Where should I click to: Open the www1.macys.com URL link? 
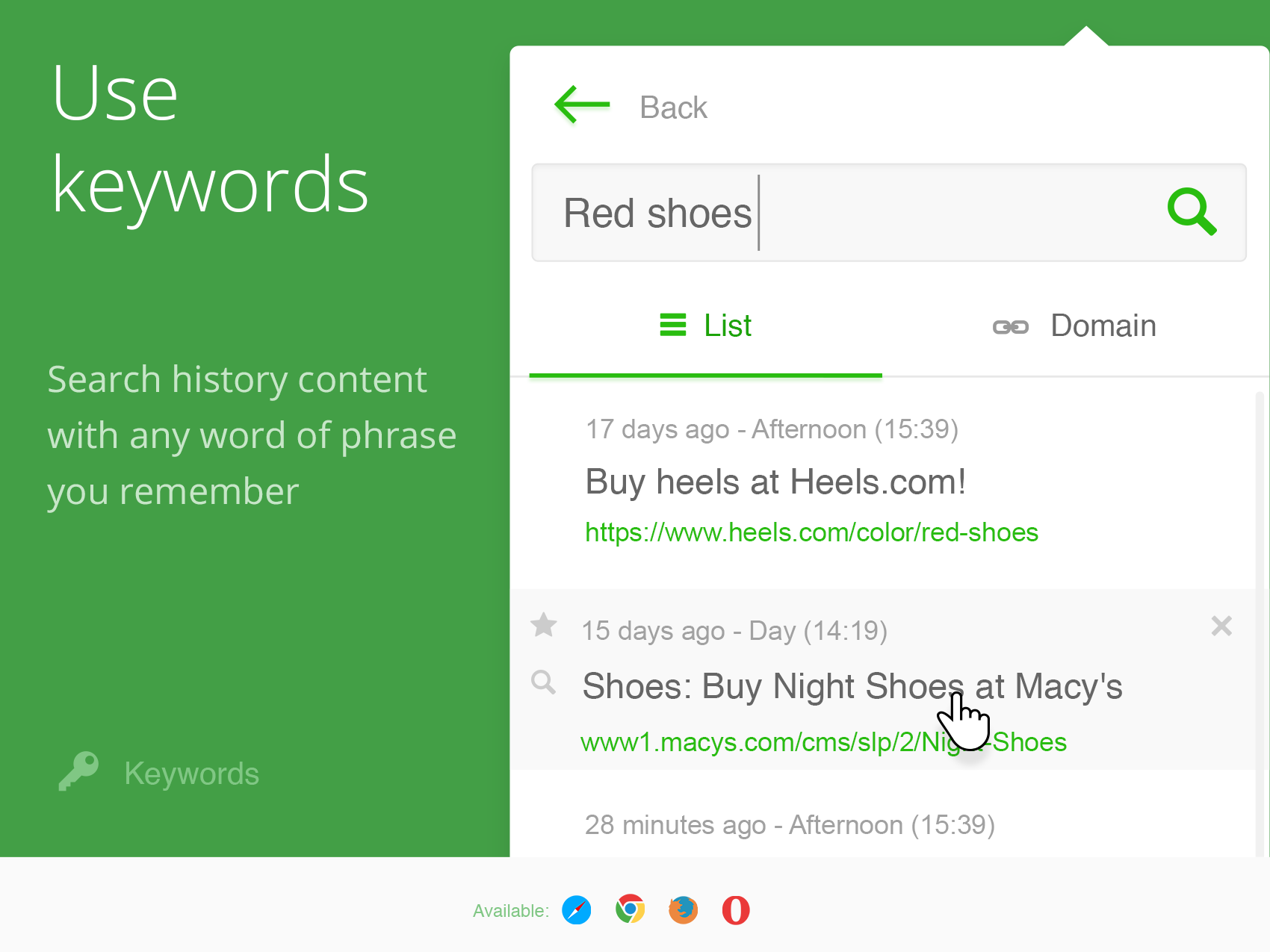point(823,742)
